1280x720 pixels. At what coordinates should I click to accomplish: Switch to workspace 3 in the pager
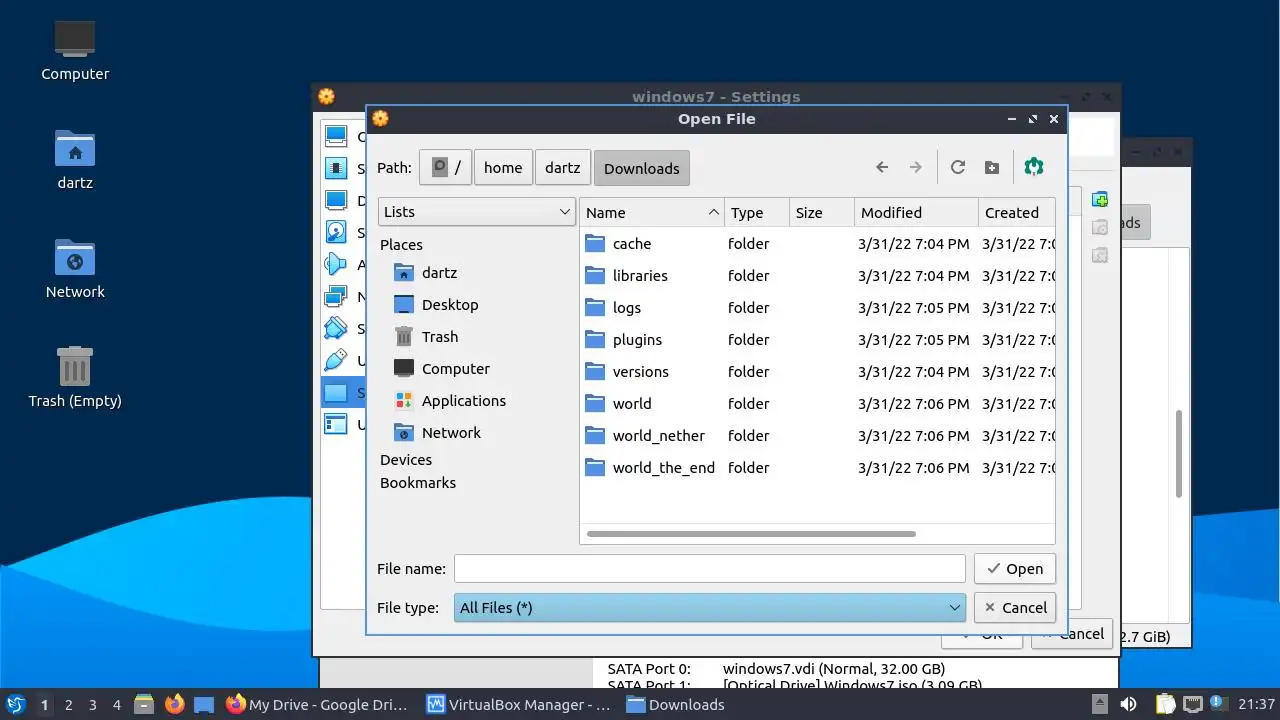[x=92, y=704]
